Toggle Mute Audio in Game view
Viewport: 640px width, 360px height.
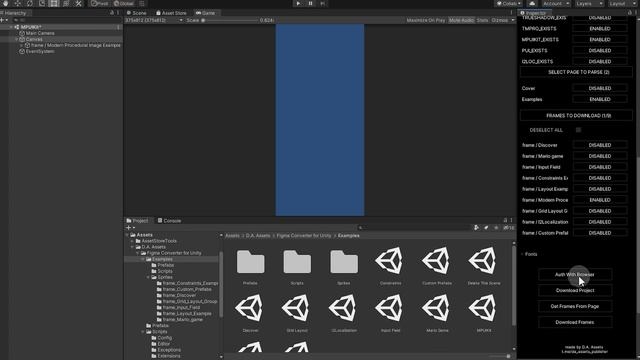(x=461, y=20)
